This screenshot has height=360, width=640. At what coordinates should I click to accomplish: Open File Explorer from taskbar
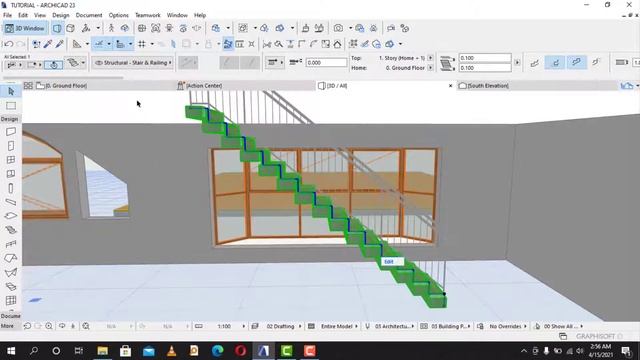pyautogui.click(x=102, y=351)
